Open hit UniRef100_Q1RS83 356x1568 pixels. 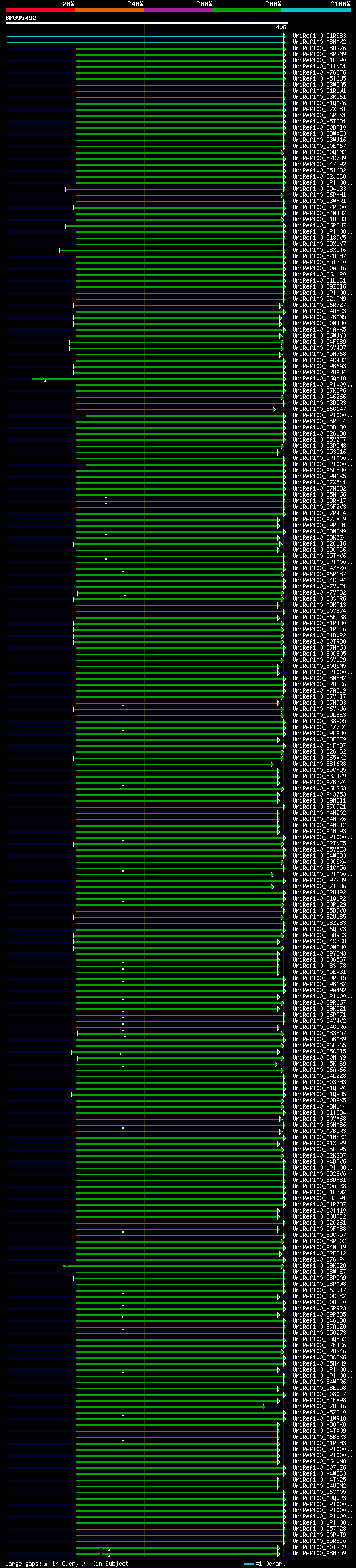click(x=319, y=36)
